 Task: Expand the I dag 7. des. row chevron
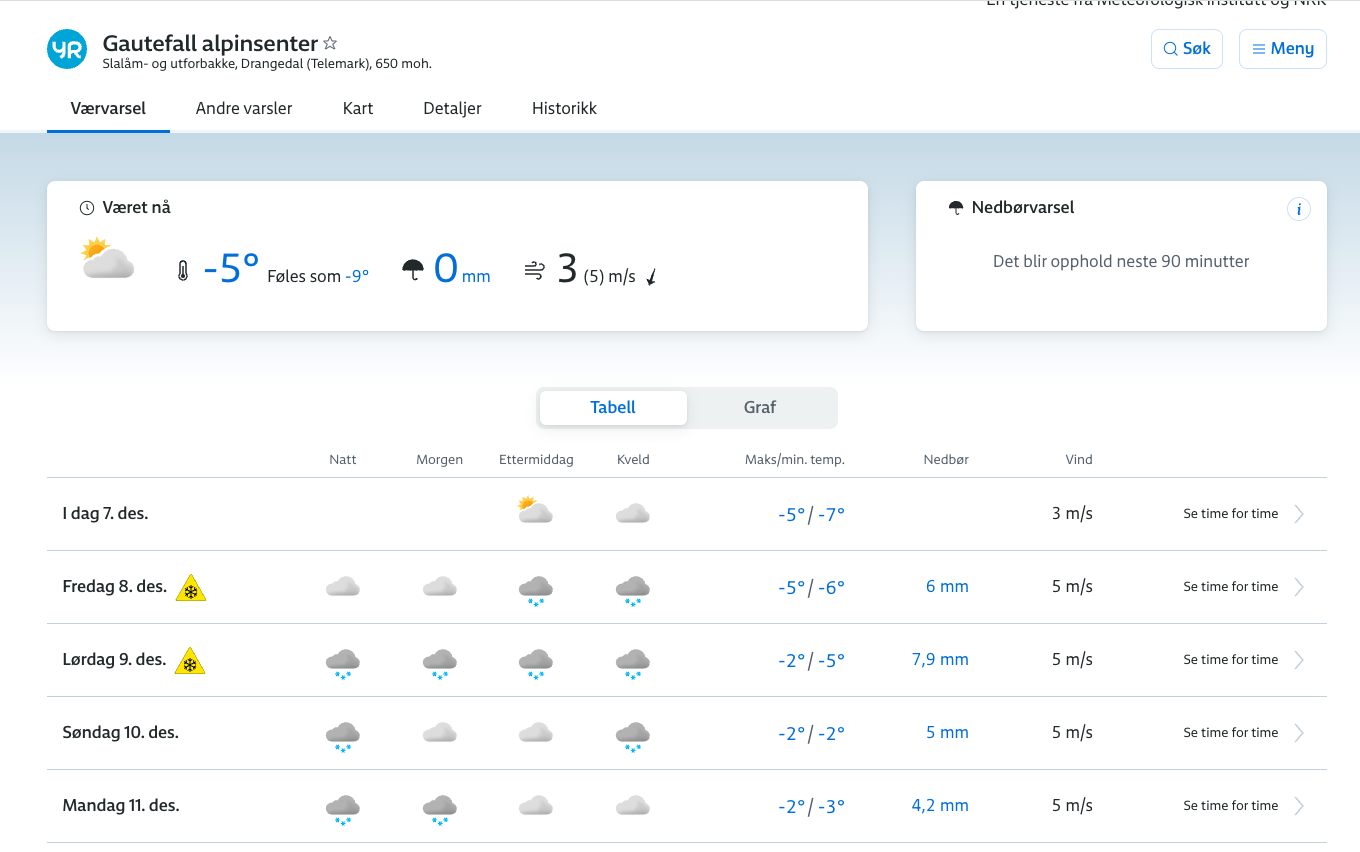[1299, 514]
